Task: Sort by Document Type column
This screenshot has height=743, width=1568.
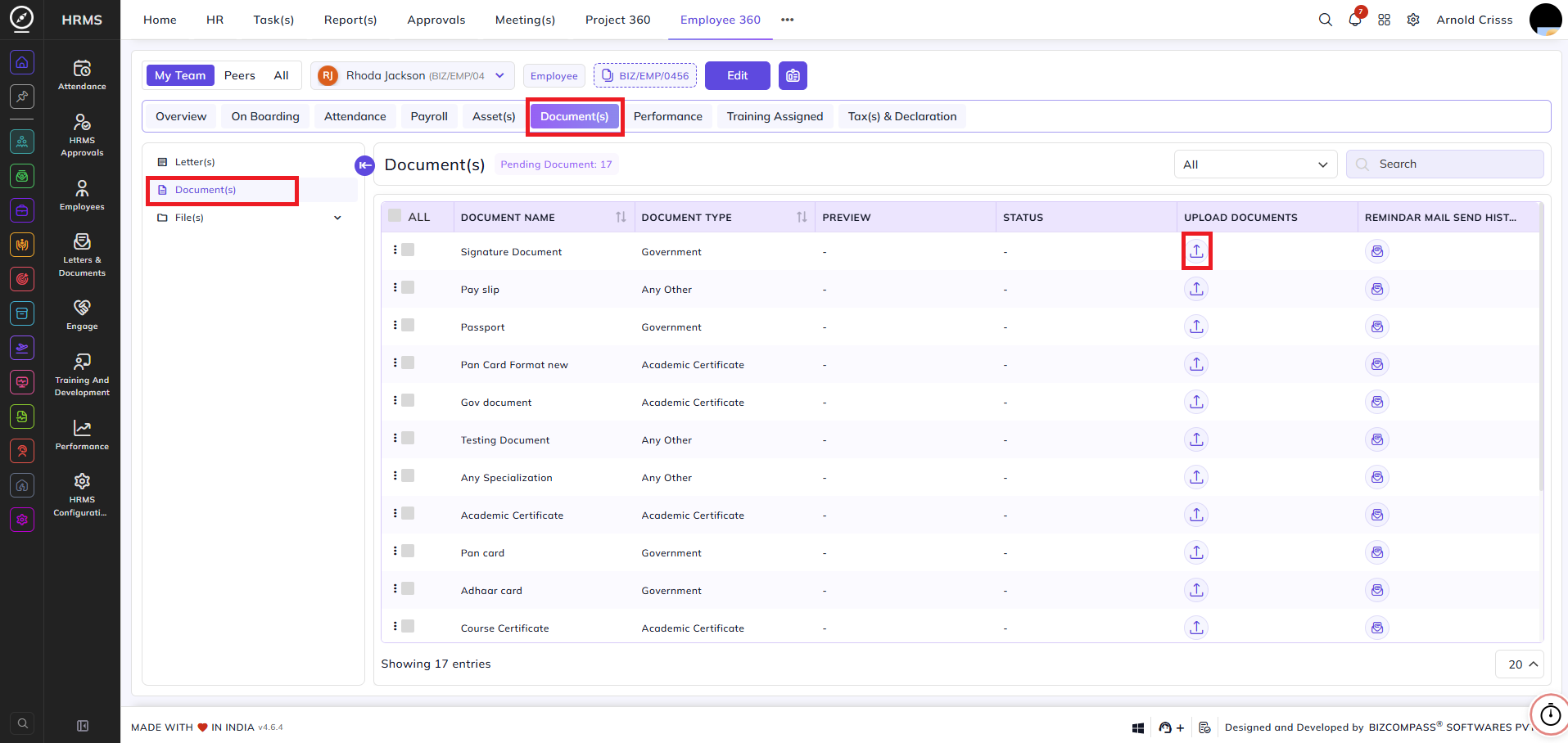Action: (x=802, y=217)
